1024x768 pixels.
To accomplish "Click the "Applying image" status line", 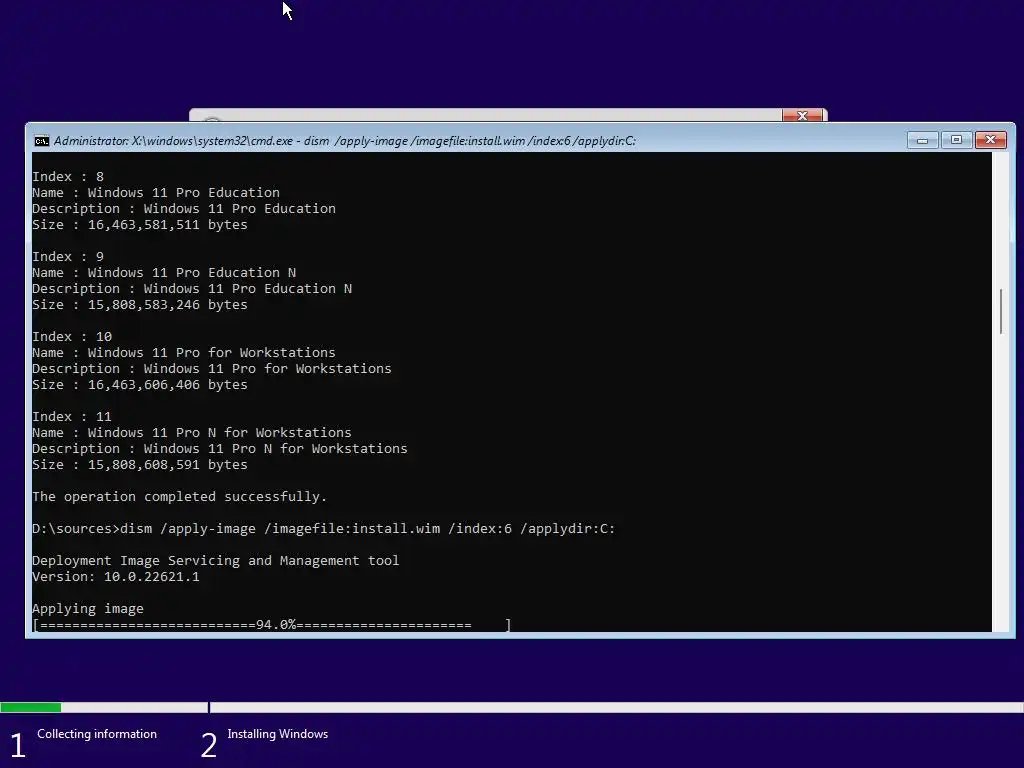I will [x=88, y=609].
